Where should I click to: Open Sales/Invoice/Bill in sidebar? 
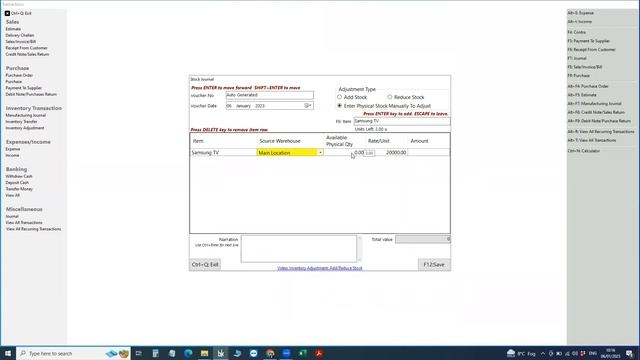[21, 42]
